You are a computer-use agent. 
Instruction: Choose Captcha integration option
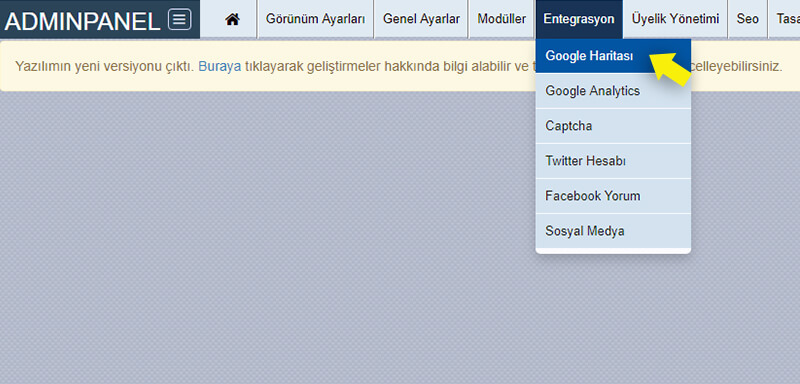coord(613,126)
